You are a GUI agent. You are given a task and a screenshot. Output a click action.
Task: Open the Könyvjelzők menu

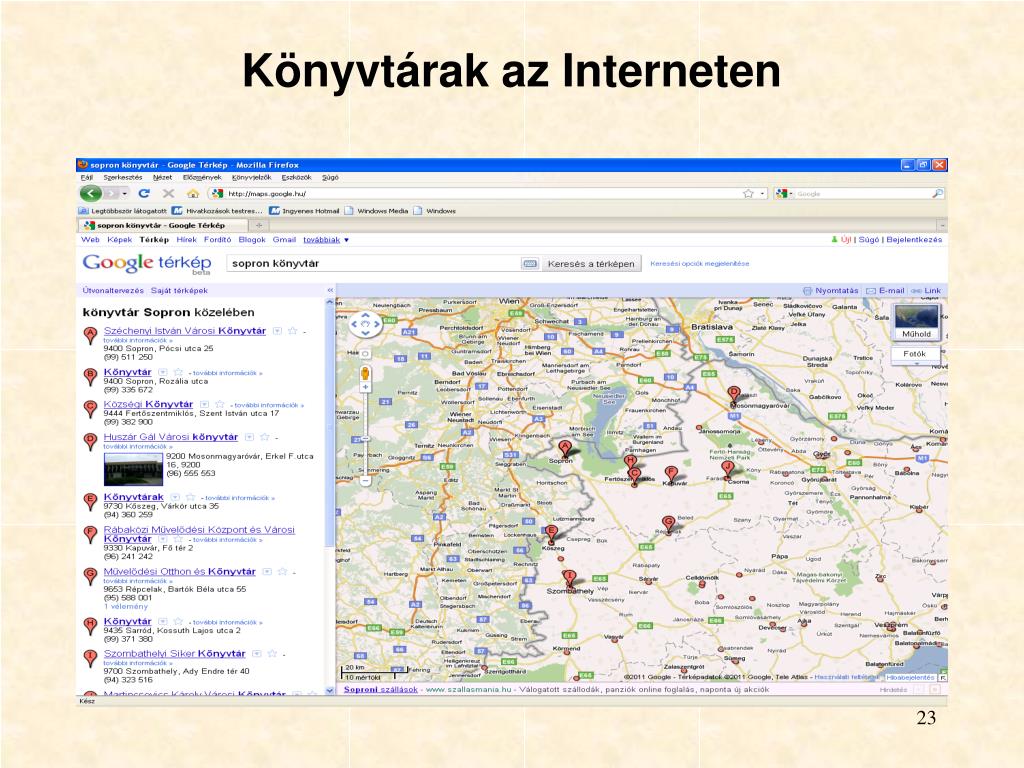point(251,178)
